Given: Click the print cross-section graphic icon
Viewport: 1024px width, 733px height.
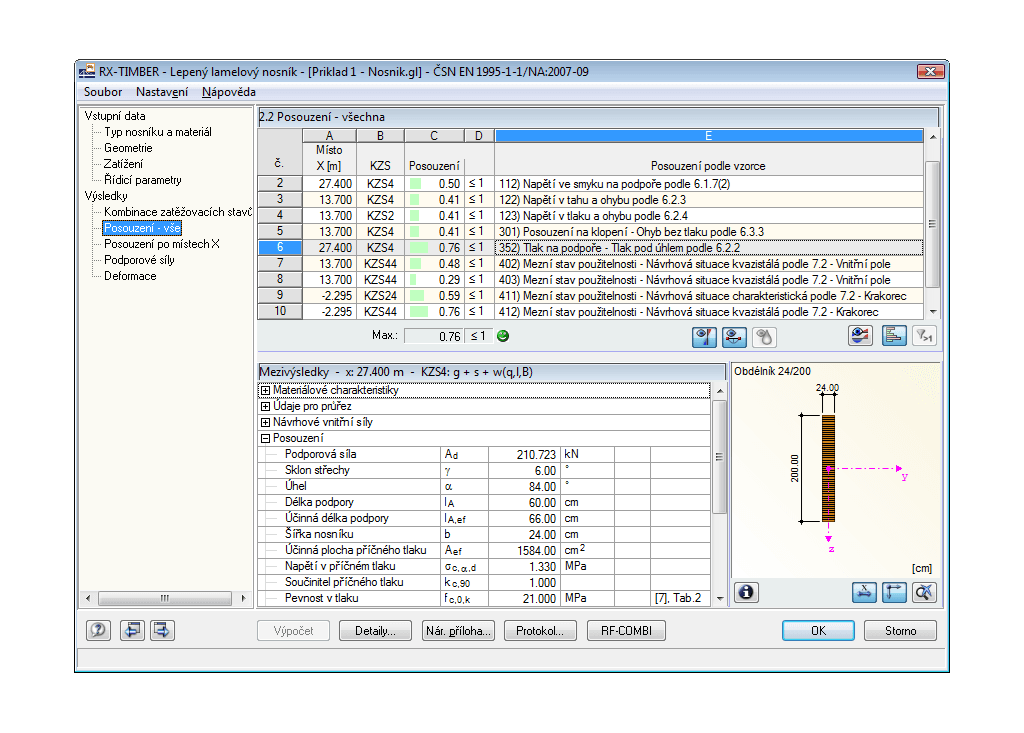Looking at the screenshot, I should coord(924,592).
